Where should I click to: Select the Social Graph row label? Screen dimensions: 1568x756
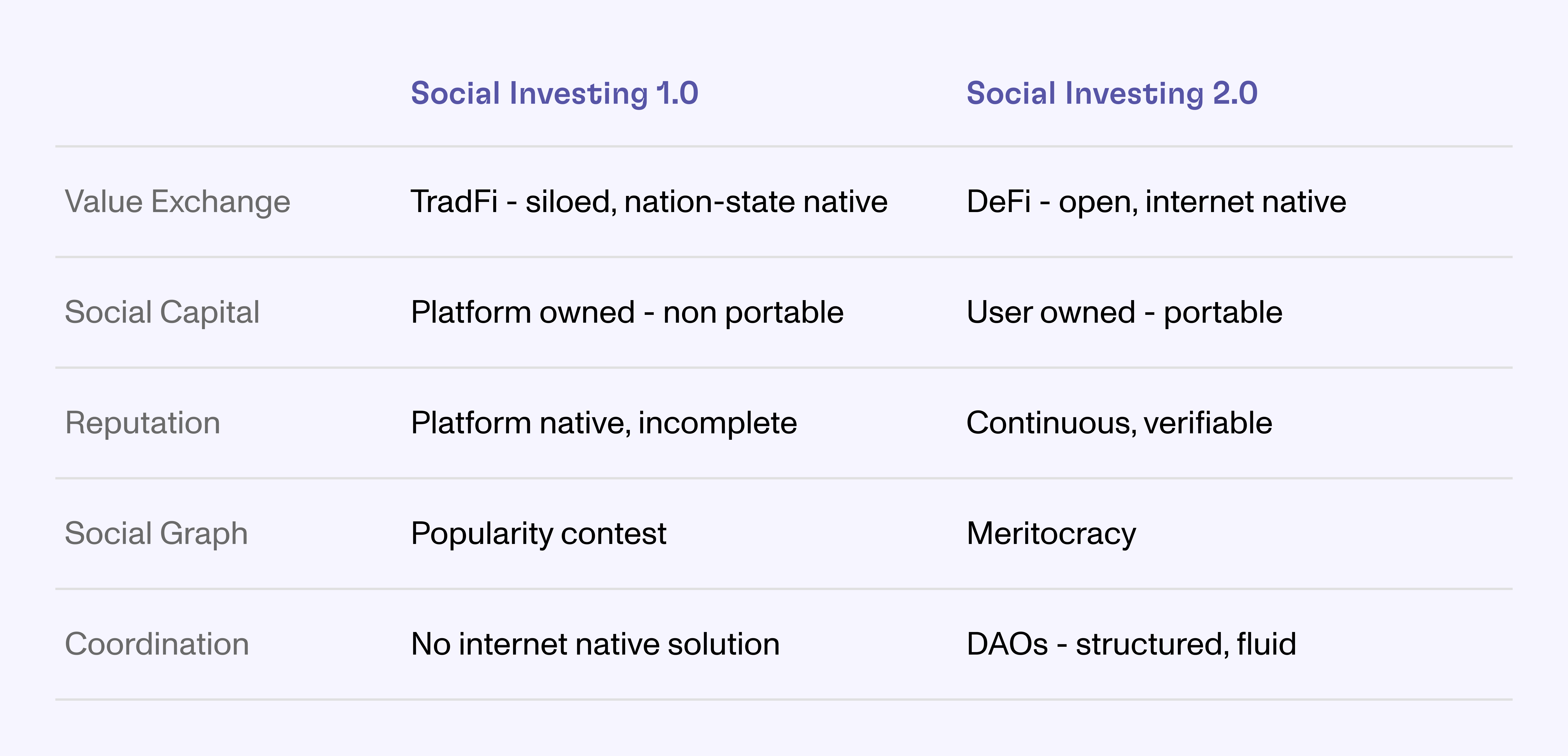156,534
